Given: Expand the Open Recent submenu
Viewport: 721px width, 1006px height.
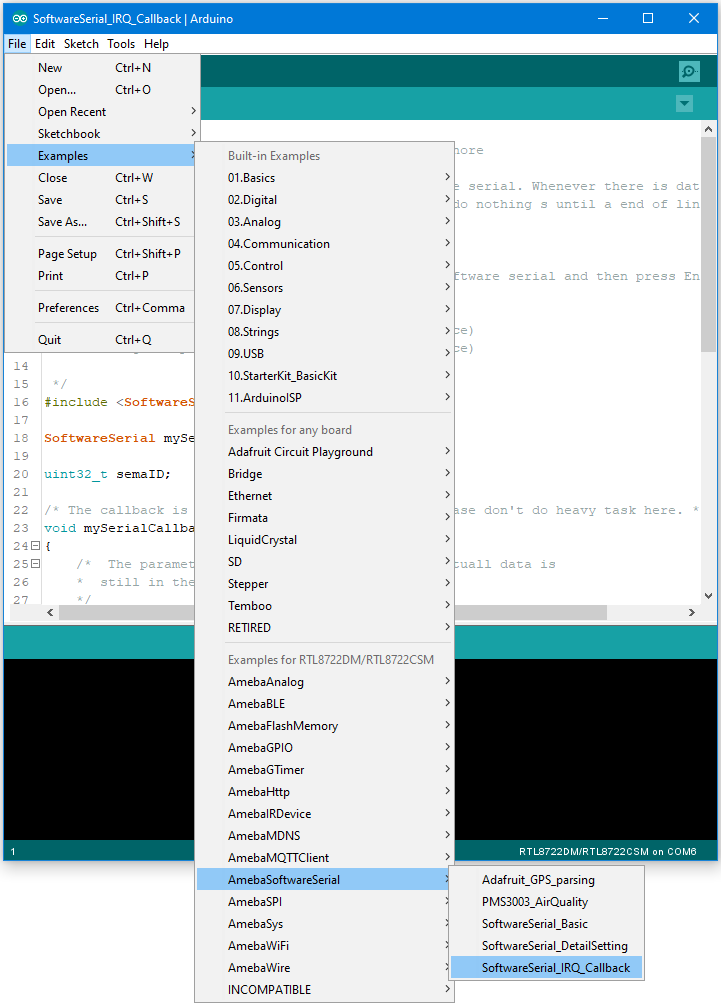Looking at the screenshot, I should [x=103, y=112].
